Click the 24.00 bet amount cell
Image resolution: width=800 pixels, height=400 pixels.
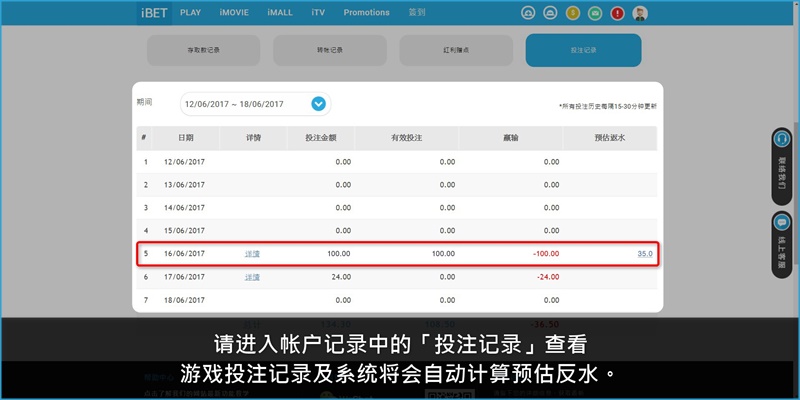[341, 277]
